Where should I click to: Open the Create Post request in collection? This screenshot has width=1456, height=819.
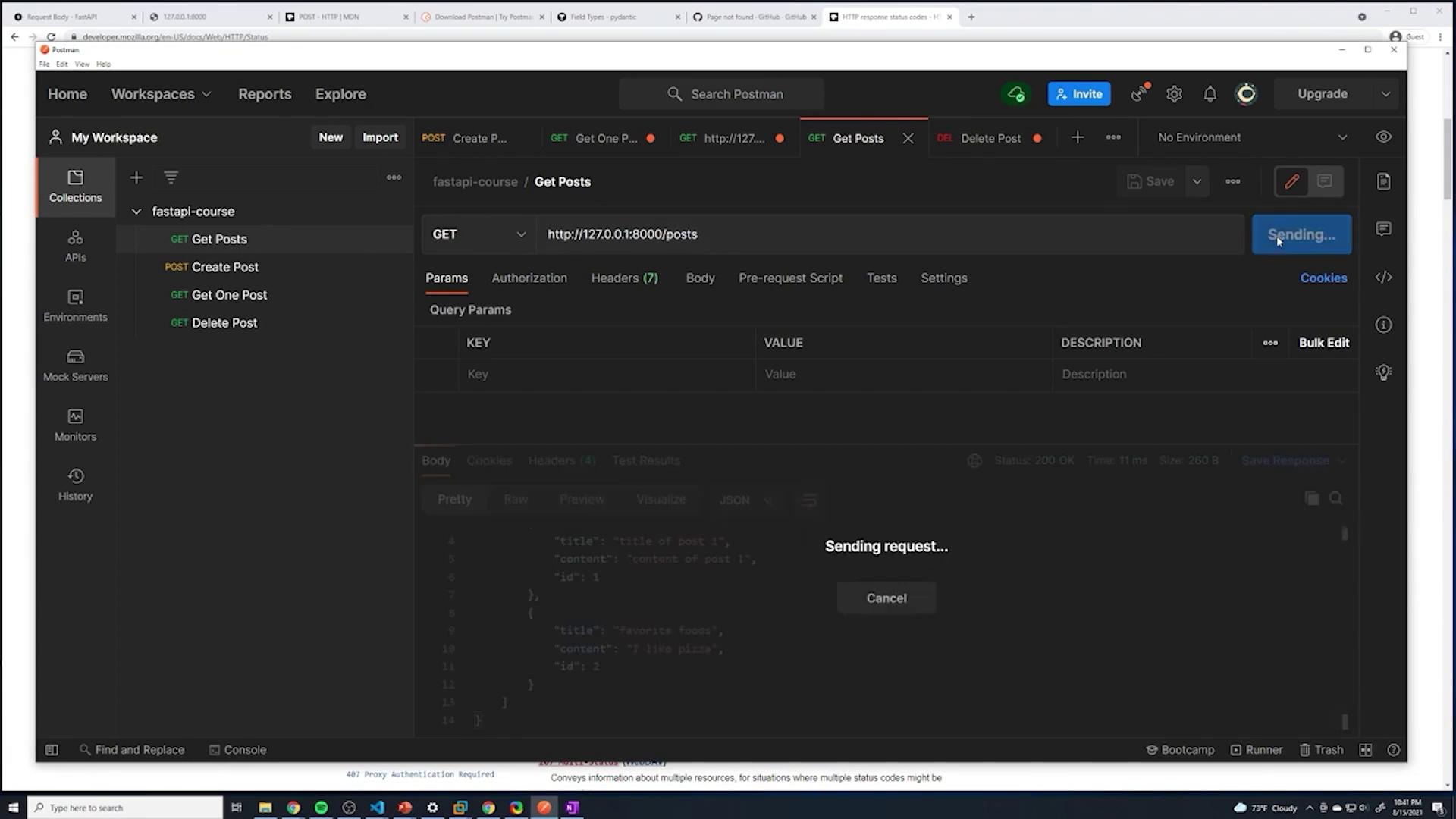point(224,267)
